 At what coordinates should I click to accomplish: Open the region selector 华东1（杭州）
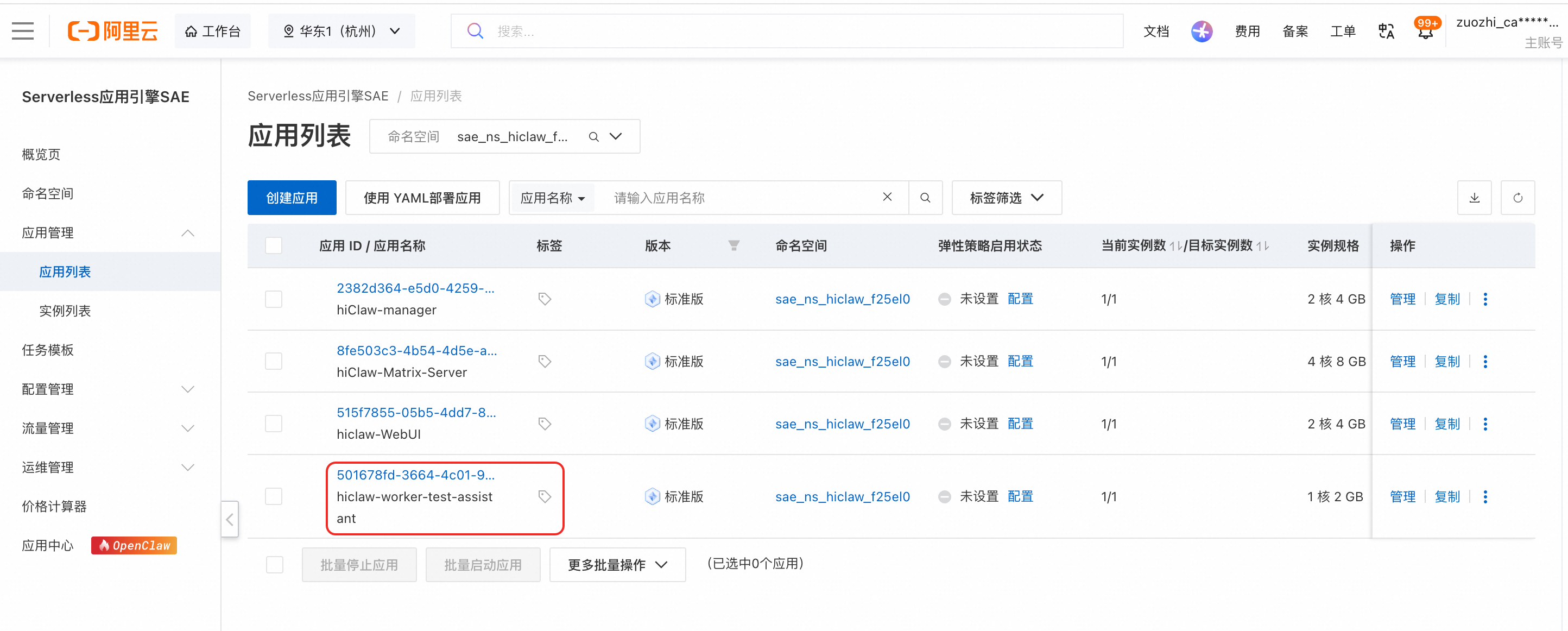[342, 31]
